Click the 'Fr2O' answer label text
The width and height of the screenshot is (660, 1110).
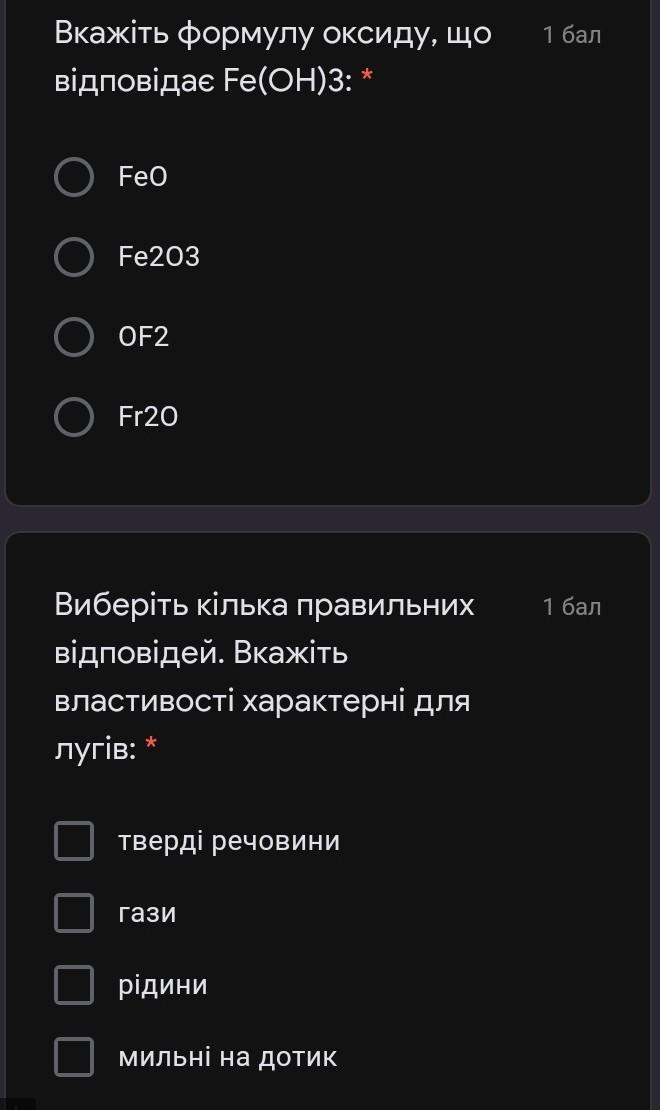[x=148, y=417]
